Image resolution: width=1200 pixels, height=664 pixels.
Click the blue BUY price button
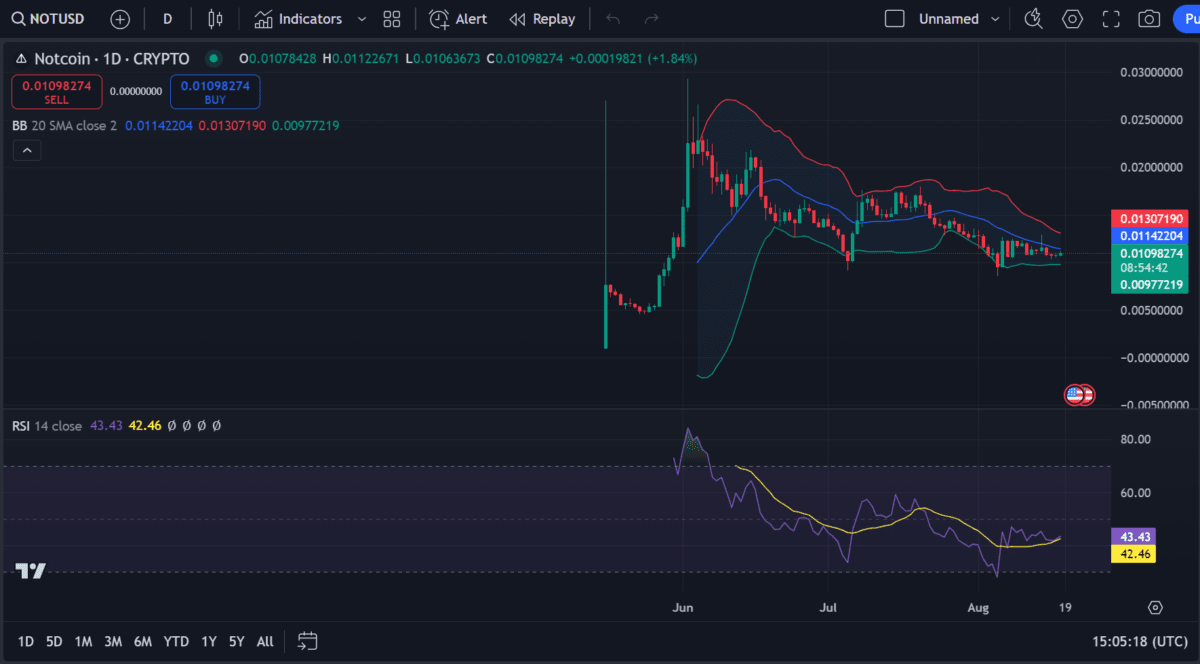pos(215,92)
